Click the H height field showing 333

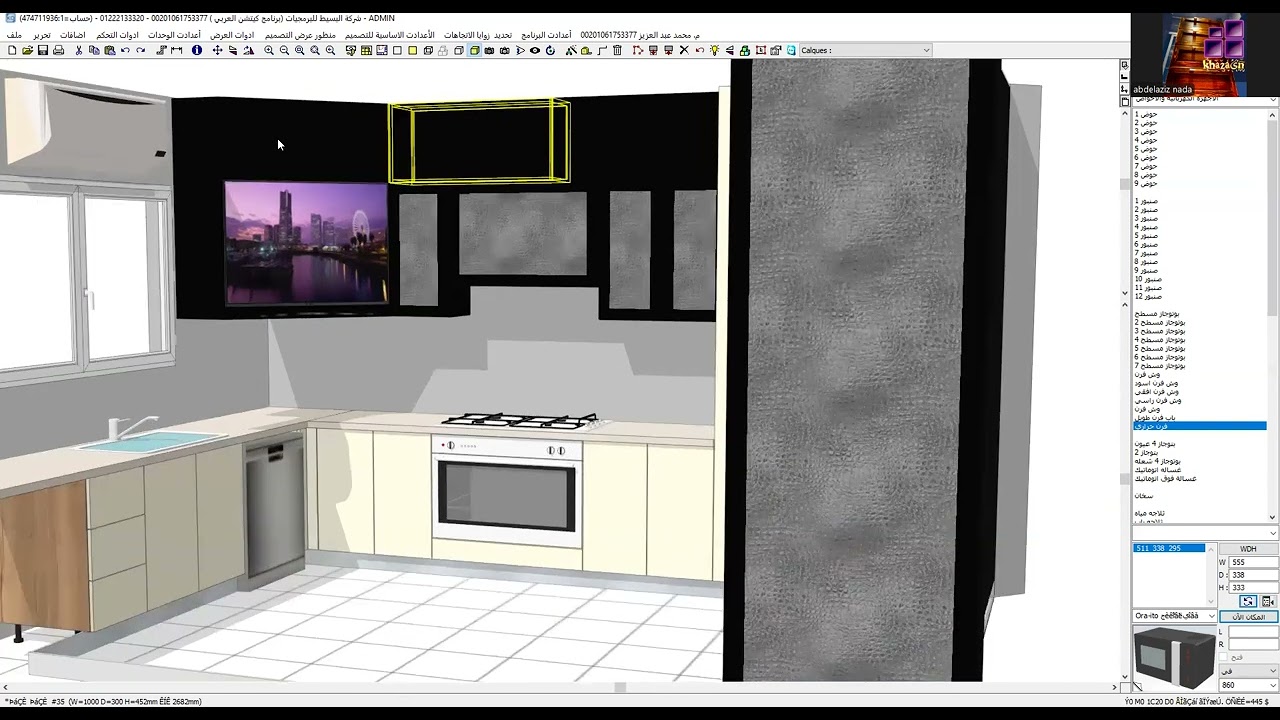click(x=1253, y=588)
